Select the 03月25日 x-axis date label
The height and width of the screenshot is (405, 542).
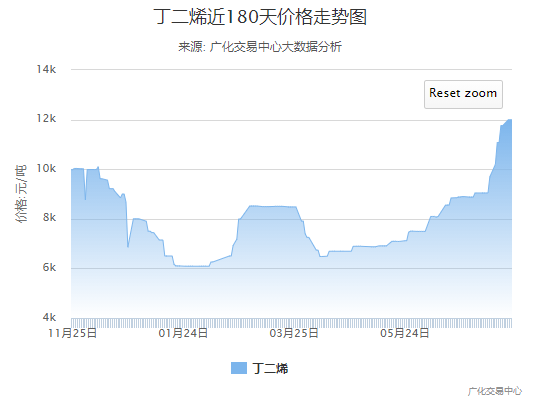pos(294,333)
